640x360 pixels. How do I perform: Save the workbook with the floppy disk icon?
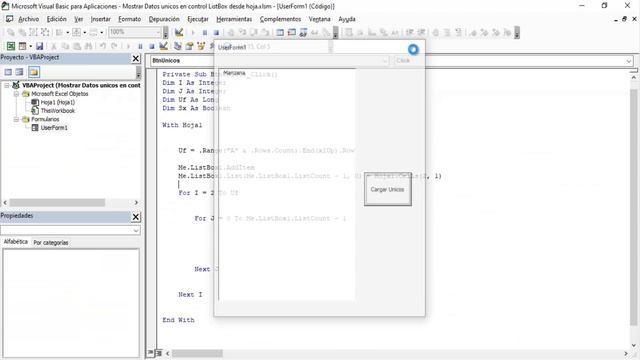point(39,46)
